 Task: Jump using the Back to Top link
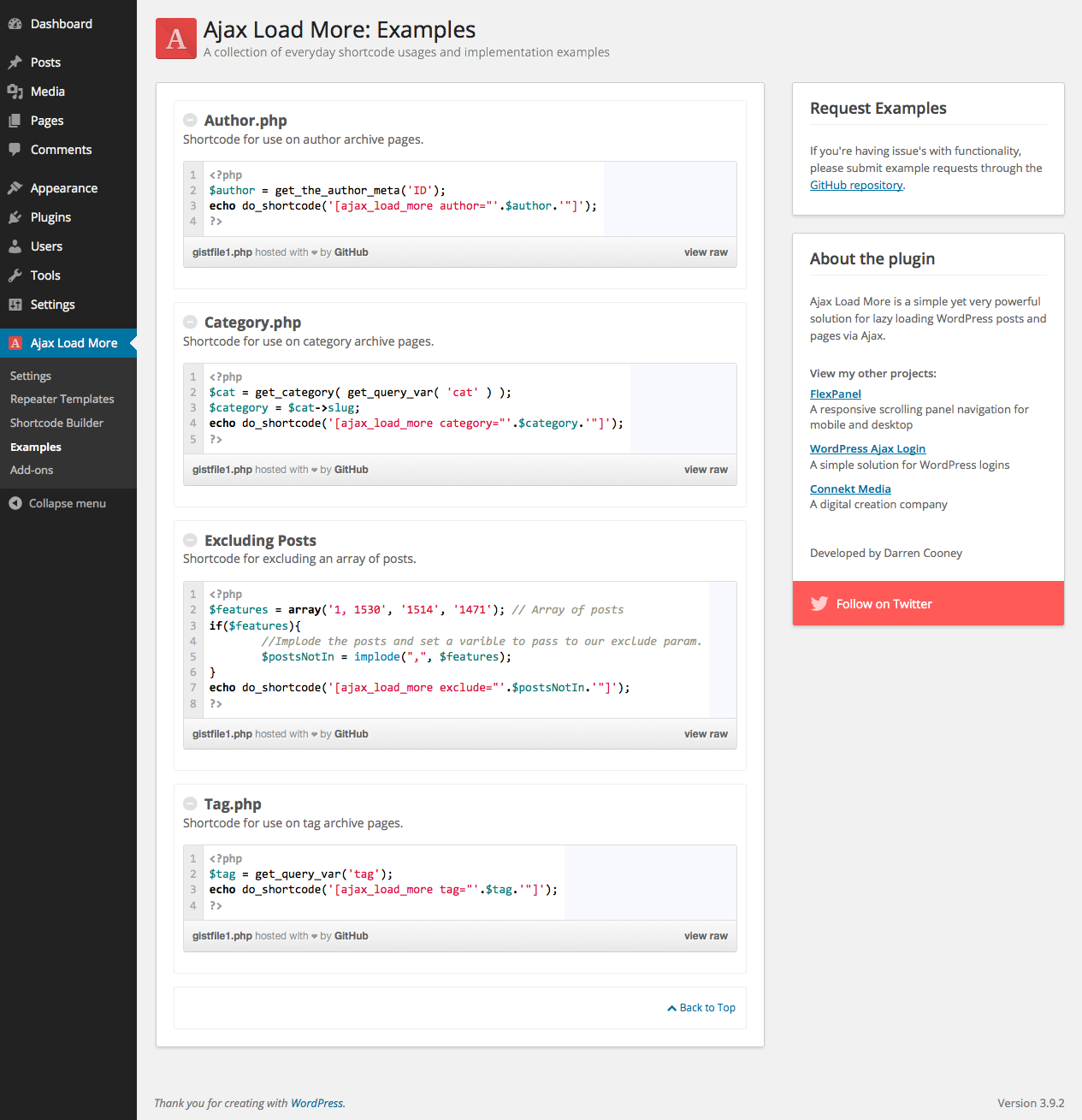click(701, 1008)
